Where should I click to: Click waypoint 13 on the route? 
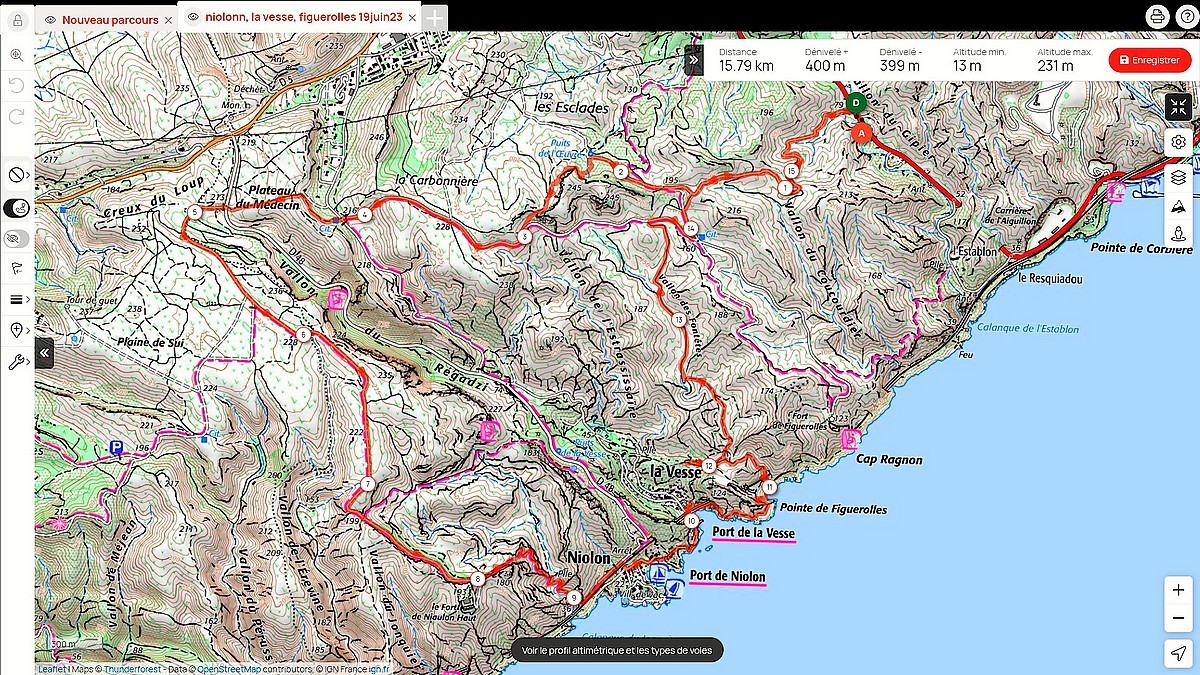[x=678, y=320]
